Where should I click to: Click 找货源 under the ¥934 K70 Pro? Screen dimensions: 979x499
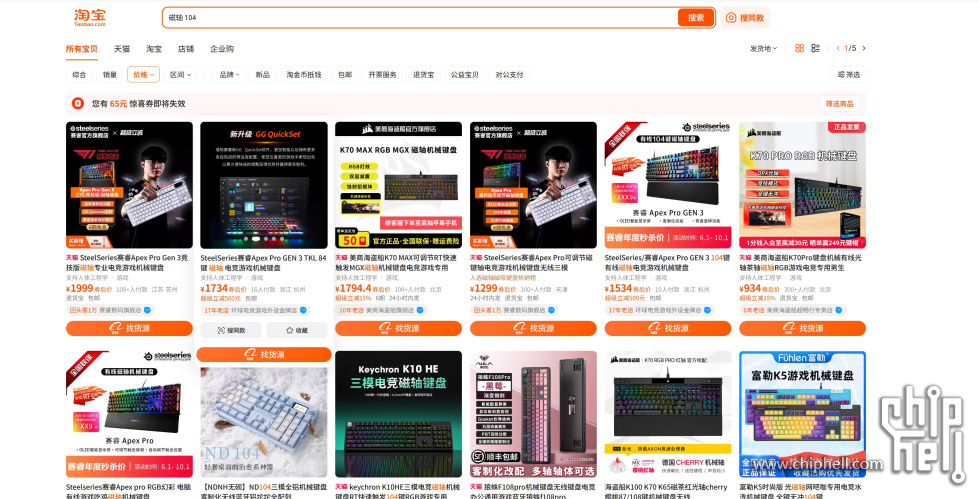[x=802, y=328]
